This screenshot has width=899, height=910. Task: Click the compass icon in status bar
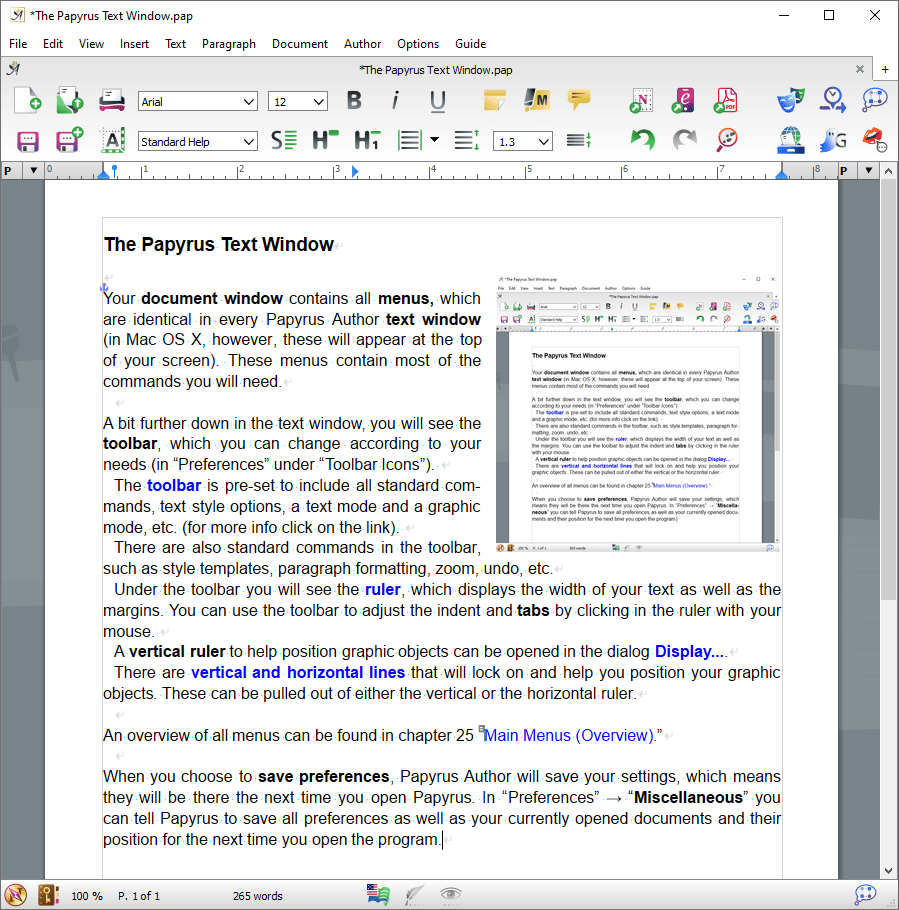[15, 895]
